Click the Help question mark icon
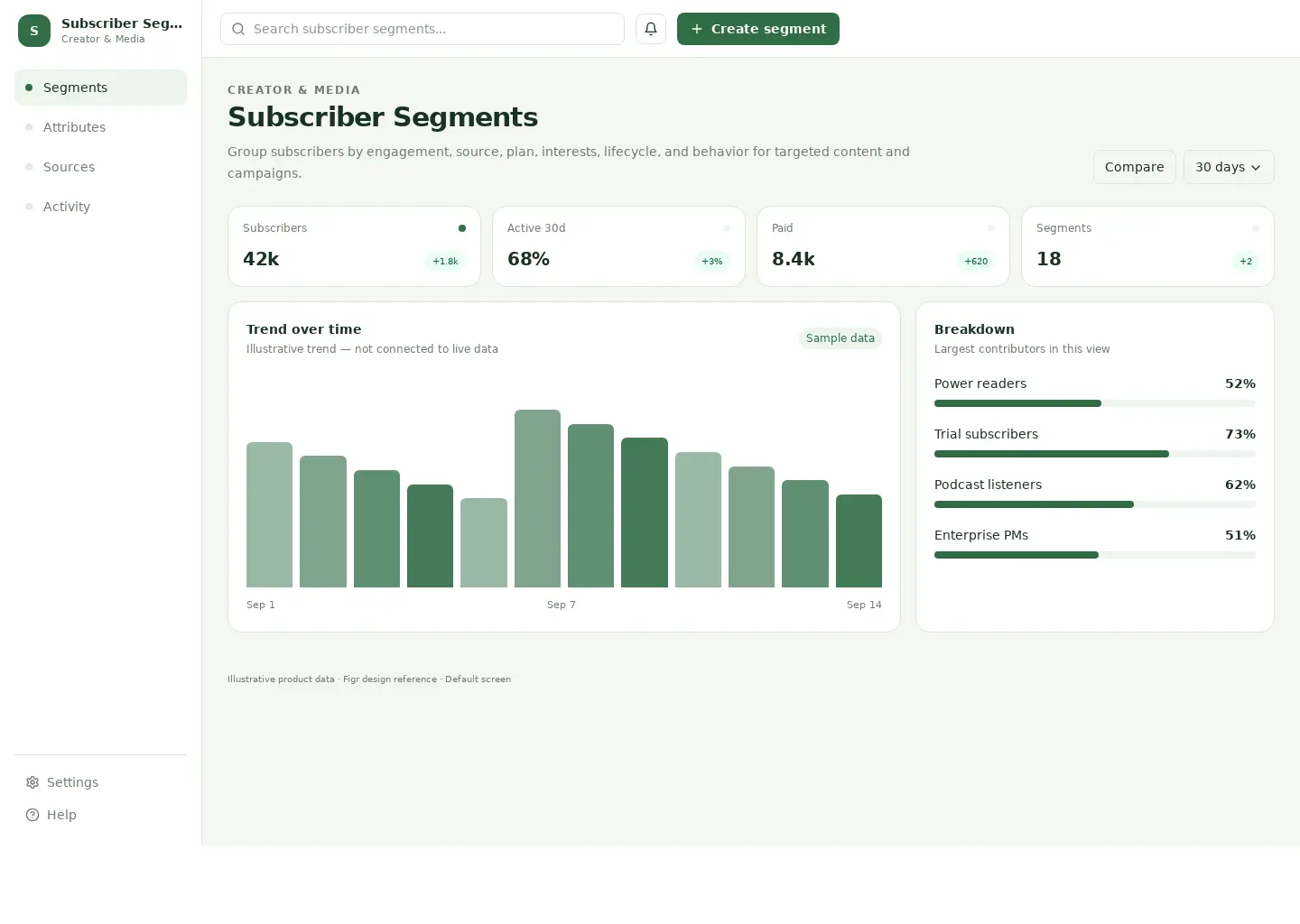 [x=32, y=815]
